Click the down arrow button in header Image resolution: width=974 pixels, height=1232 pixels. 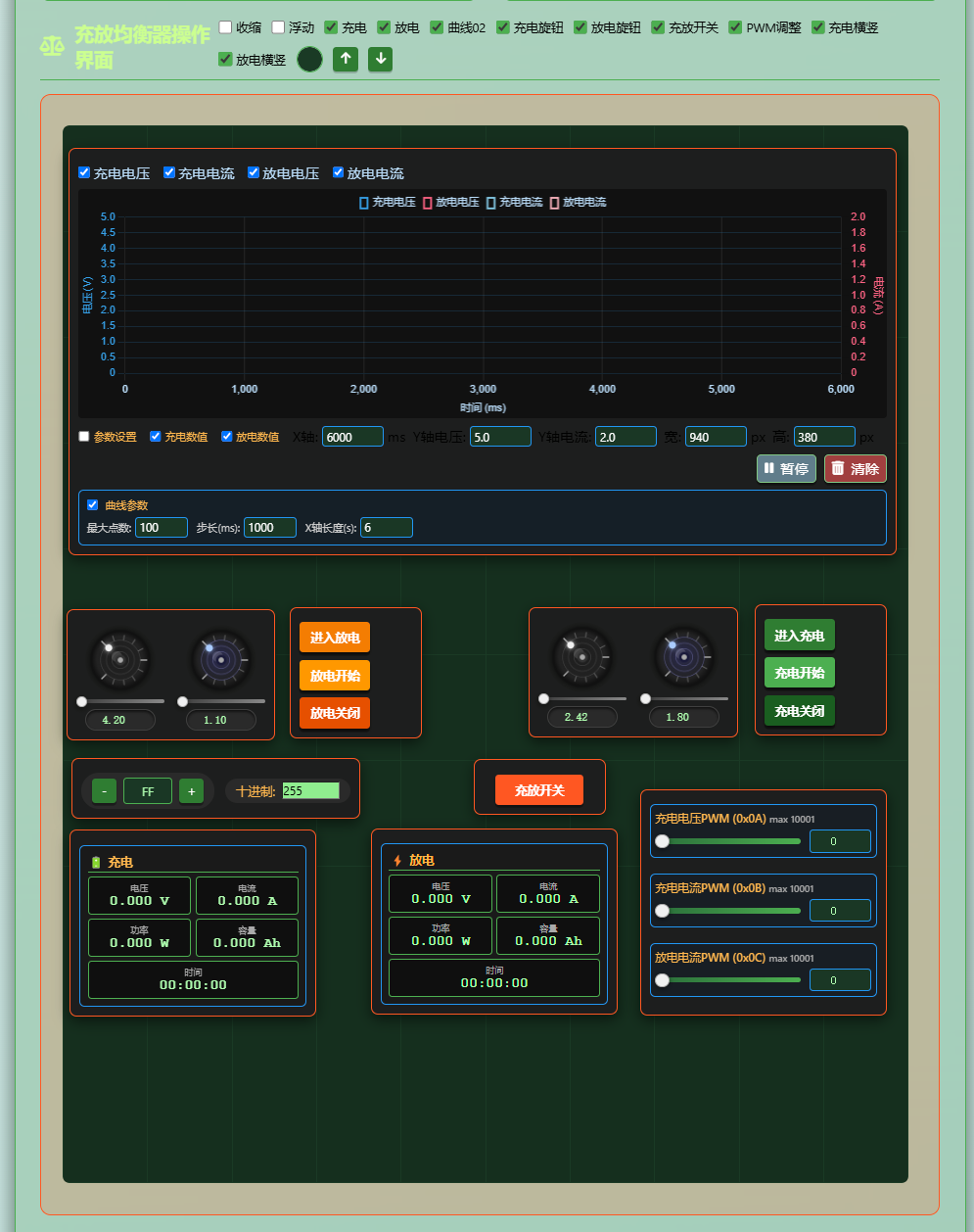(x=381, y=59)
